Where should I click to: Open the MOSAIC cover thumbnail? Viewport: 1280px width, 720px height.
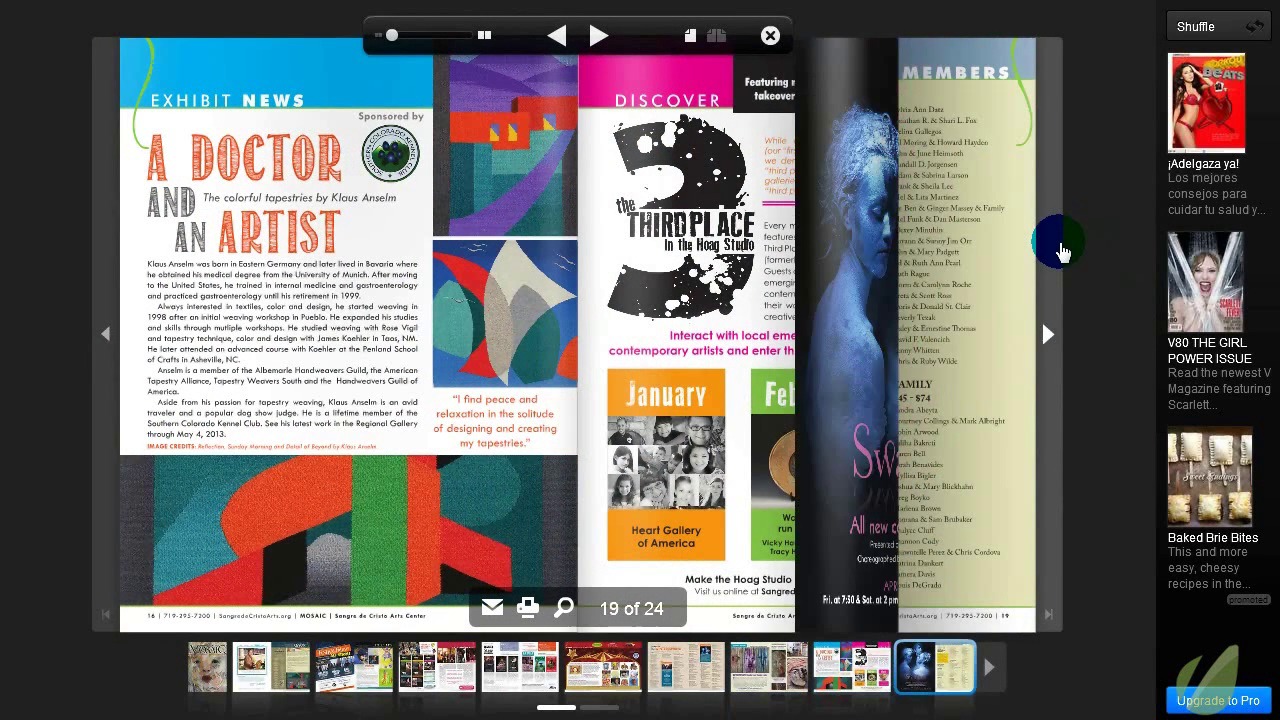207,667
